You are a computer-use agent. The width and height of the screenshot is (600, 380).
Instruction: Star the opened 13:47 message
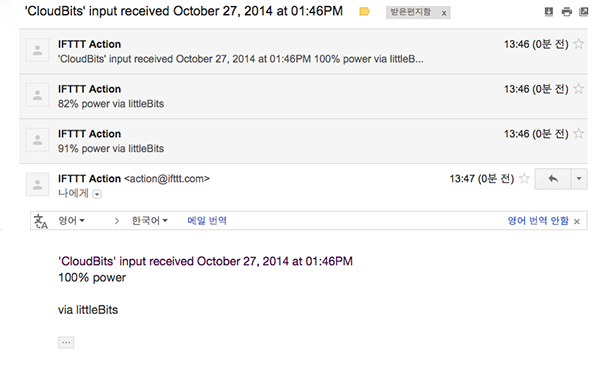pos(524,178)
